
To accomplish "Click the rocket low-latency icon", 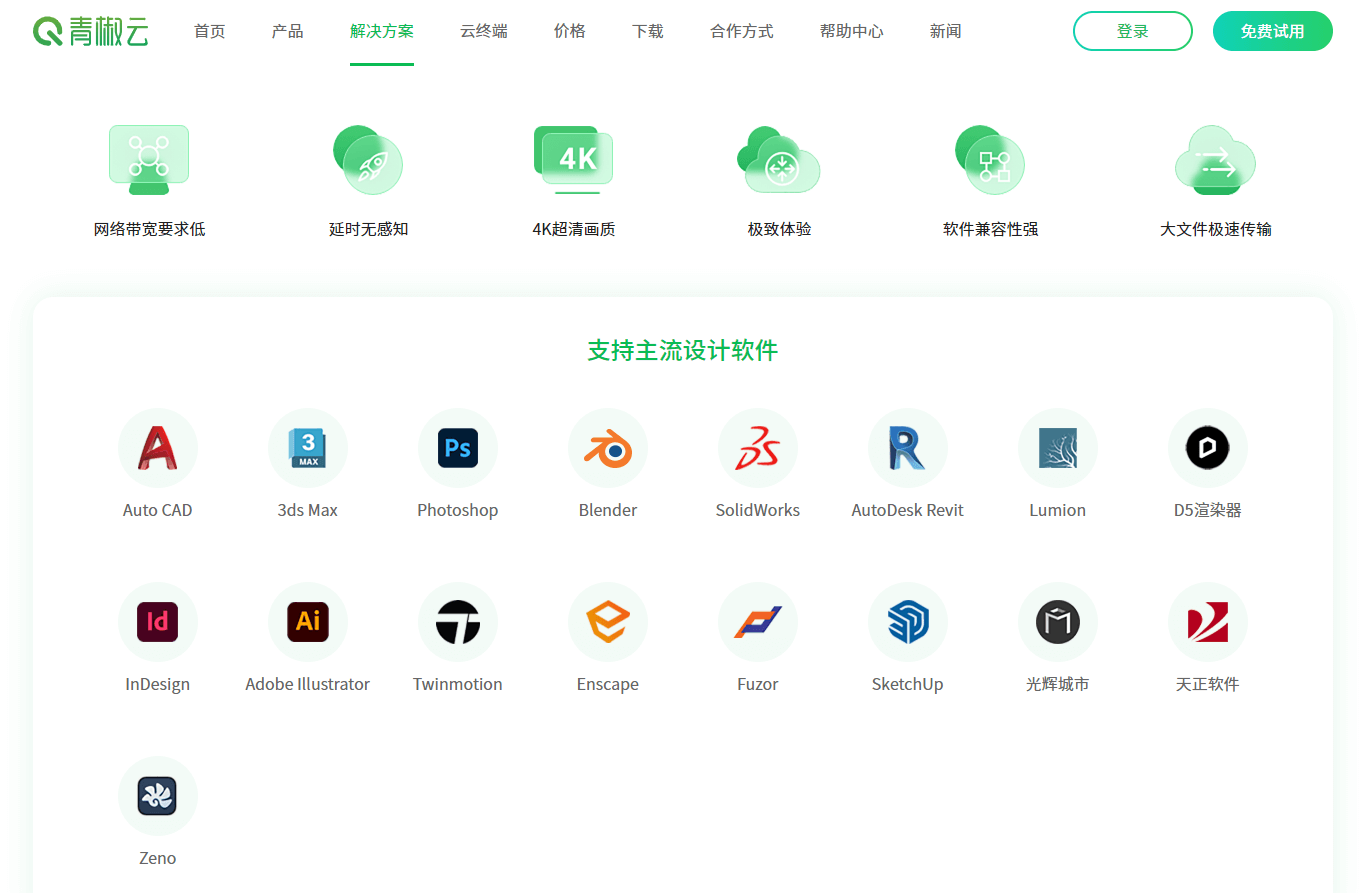I will (368, 160).
